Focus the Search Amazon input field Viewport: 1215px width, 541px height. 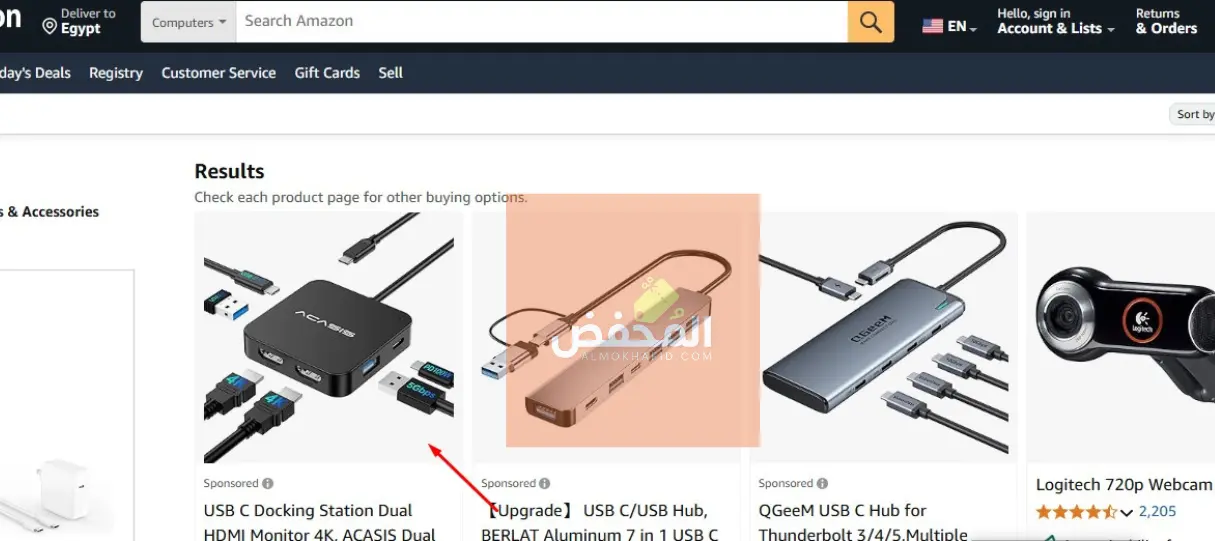pos(541,22)
